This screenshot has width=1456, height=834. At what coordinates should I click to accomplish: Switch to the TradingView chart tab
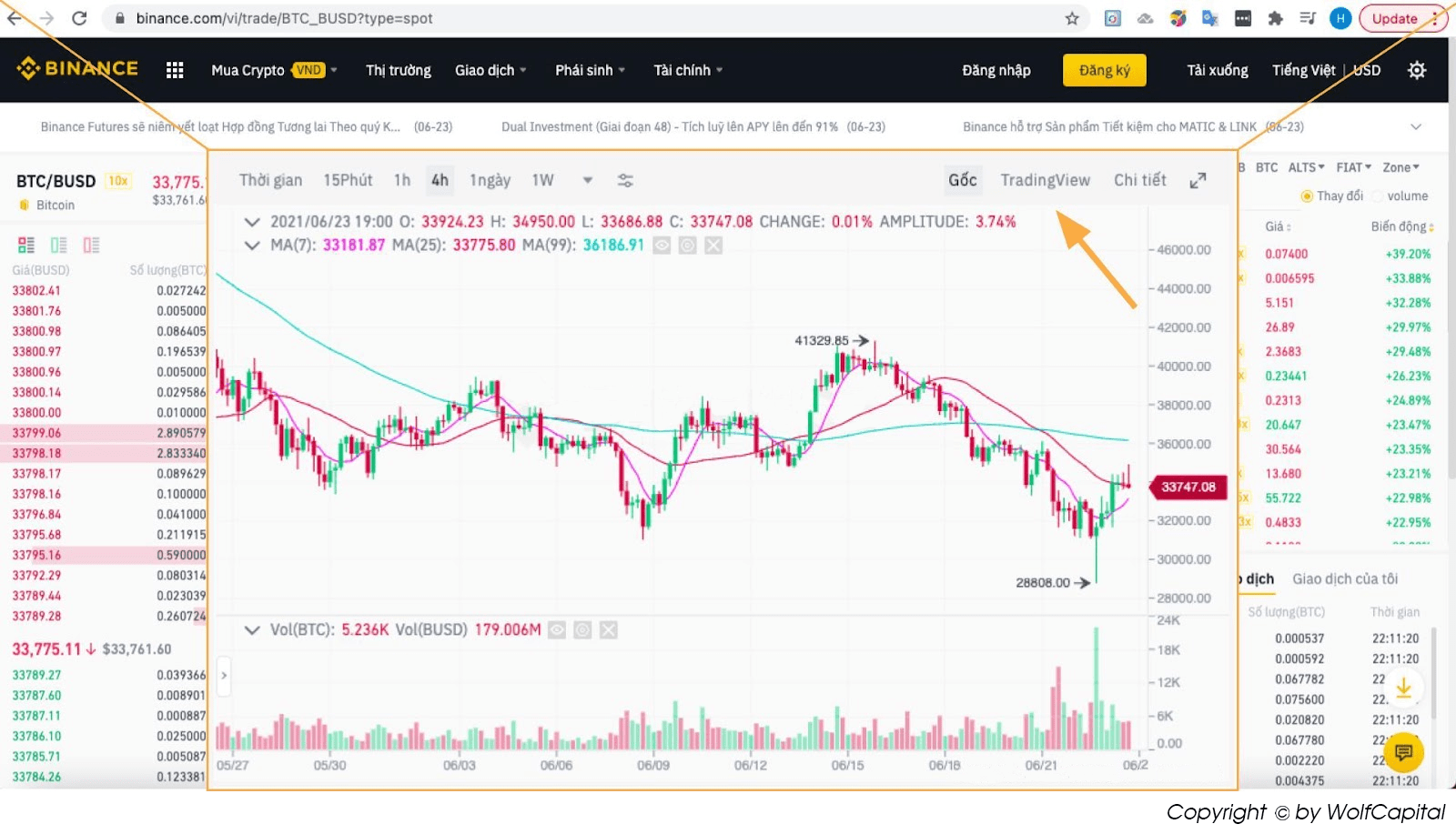[1045, 180]
